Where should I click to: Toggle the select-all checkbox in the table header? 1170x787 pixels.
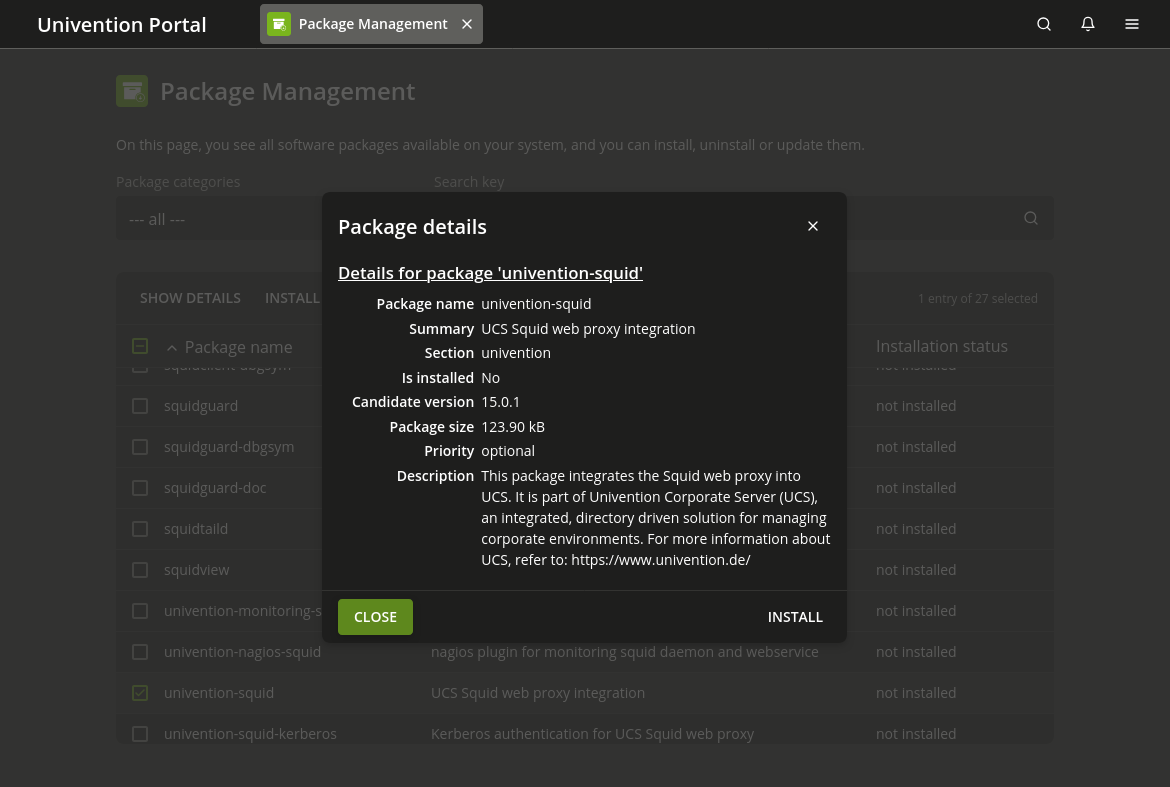pos(140,346)
